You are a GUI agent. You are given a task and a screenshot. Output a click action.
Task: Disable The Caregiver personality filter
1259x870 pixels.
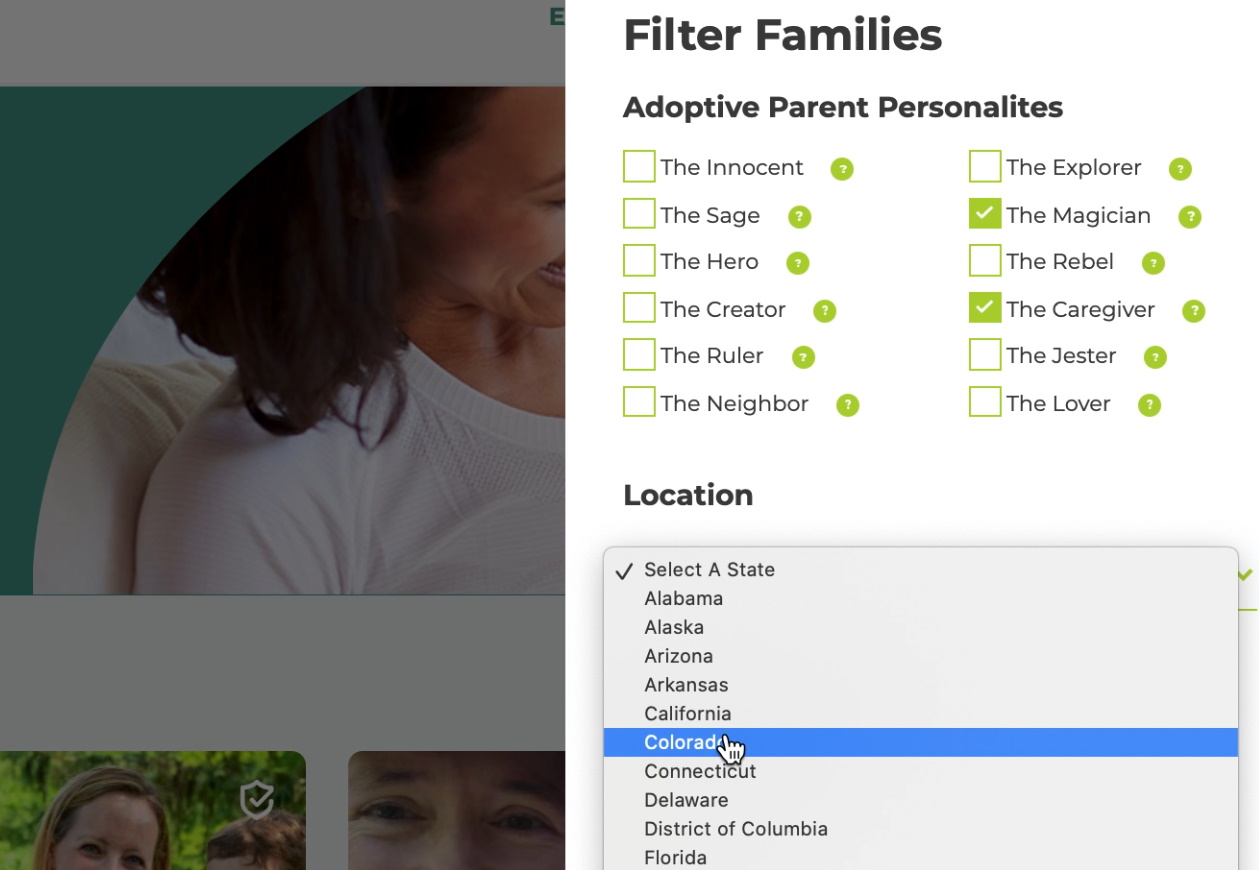(985, 308)
